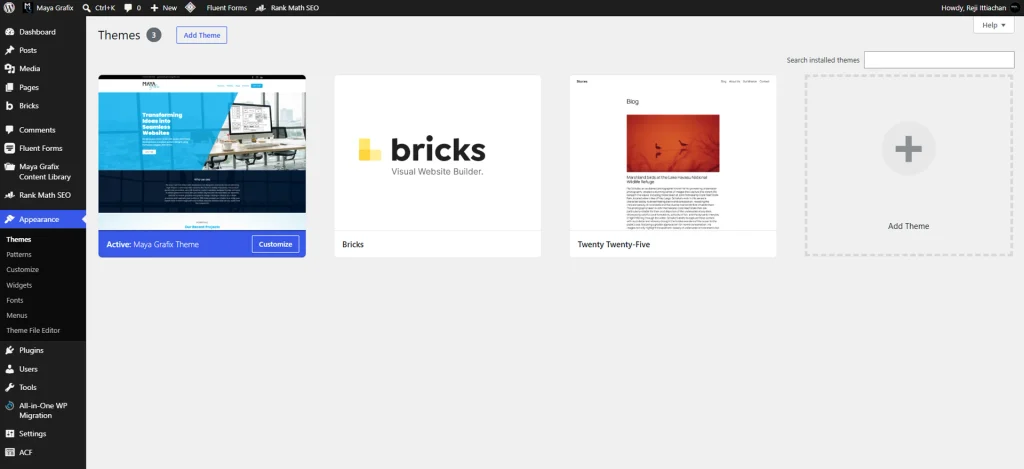Click the Posts pushpin icon in sidebar
Viewport: 1024px width, 469px height.
point(10,50)
